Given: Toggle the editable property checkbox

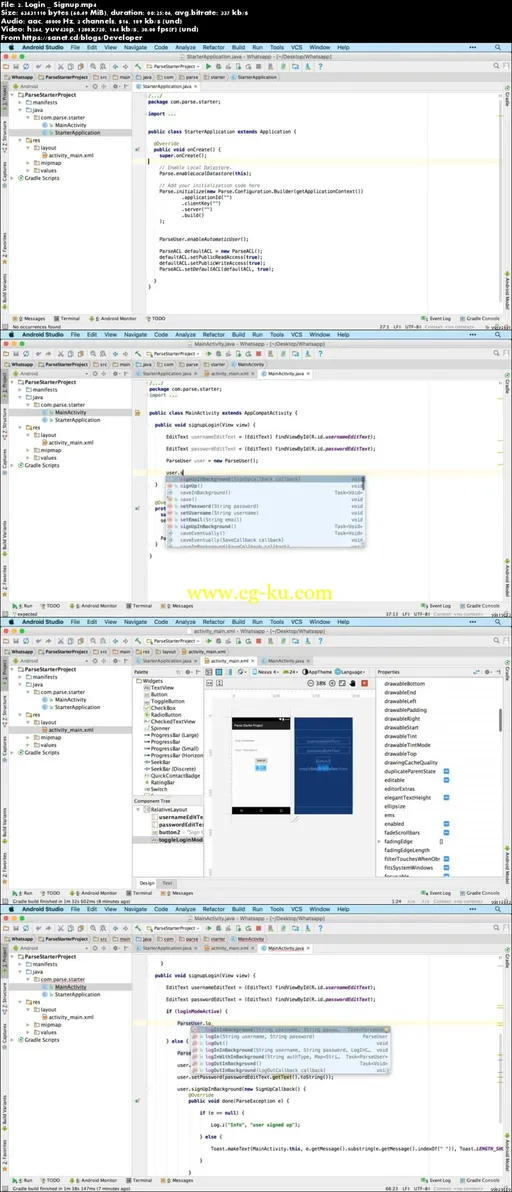Looking at the screenshot, I should coord(447,779).
